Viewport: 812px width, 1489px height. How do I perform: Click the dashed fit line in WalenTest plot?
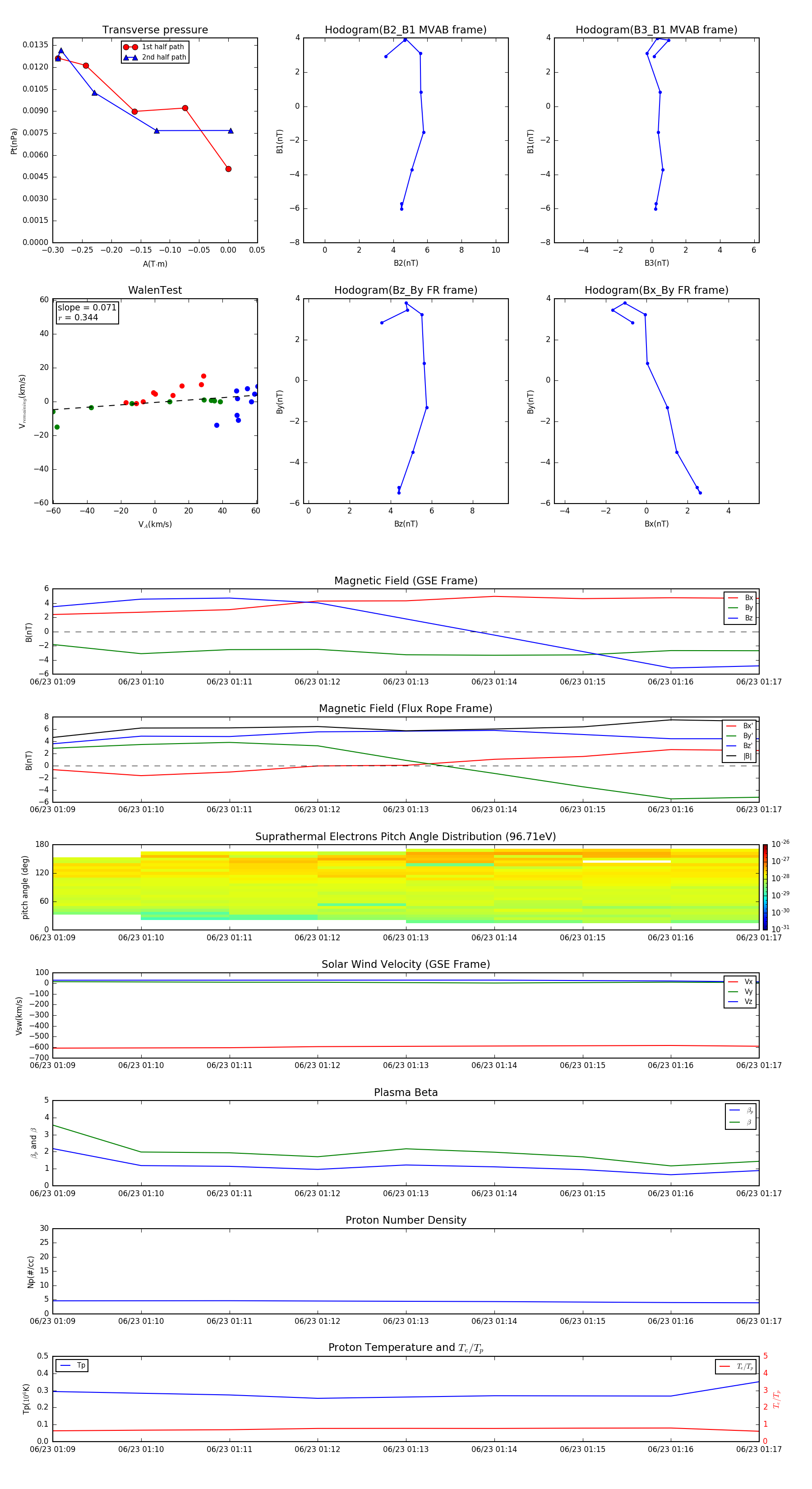(x=155, y=402)
